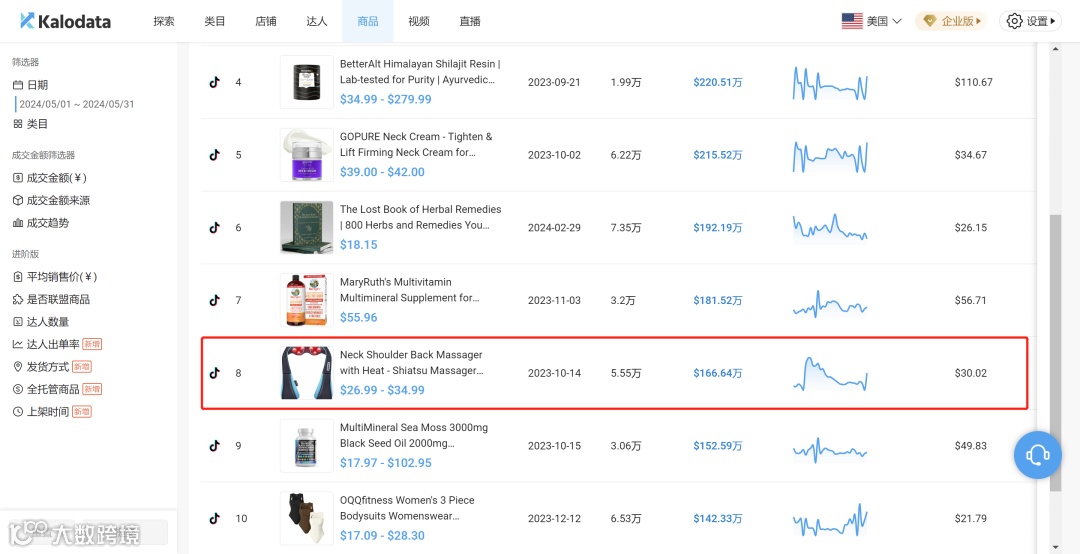Viewport: 1080px width, 554px height.
Task: Select the 成交金额来源 filter
Action: point(51,201)
